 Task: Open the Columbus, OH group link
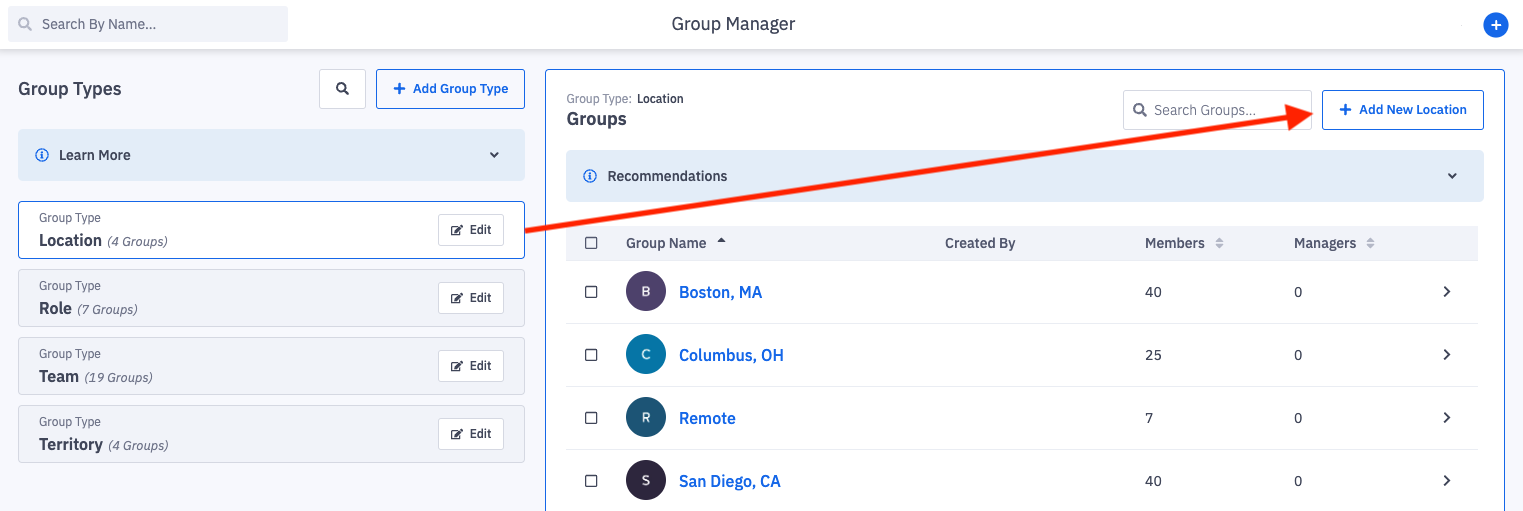coord(731,355)
